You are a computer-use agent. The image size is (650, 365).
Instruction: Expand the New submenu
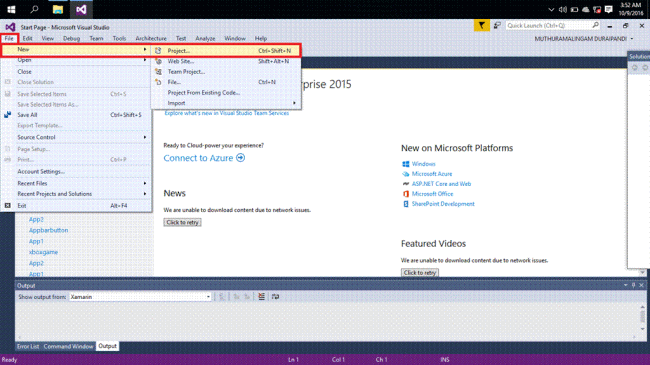76,49
